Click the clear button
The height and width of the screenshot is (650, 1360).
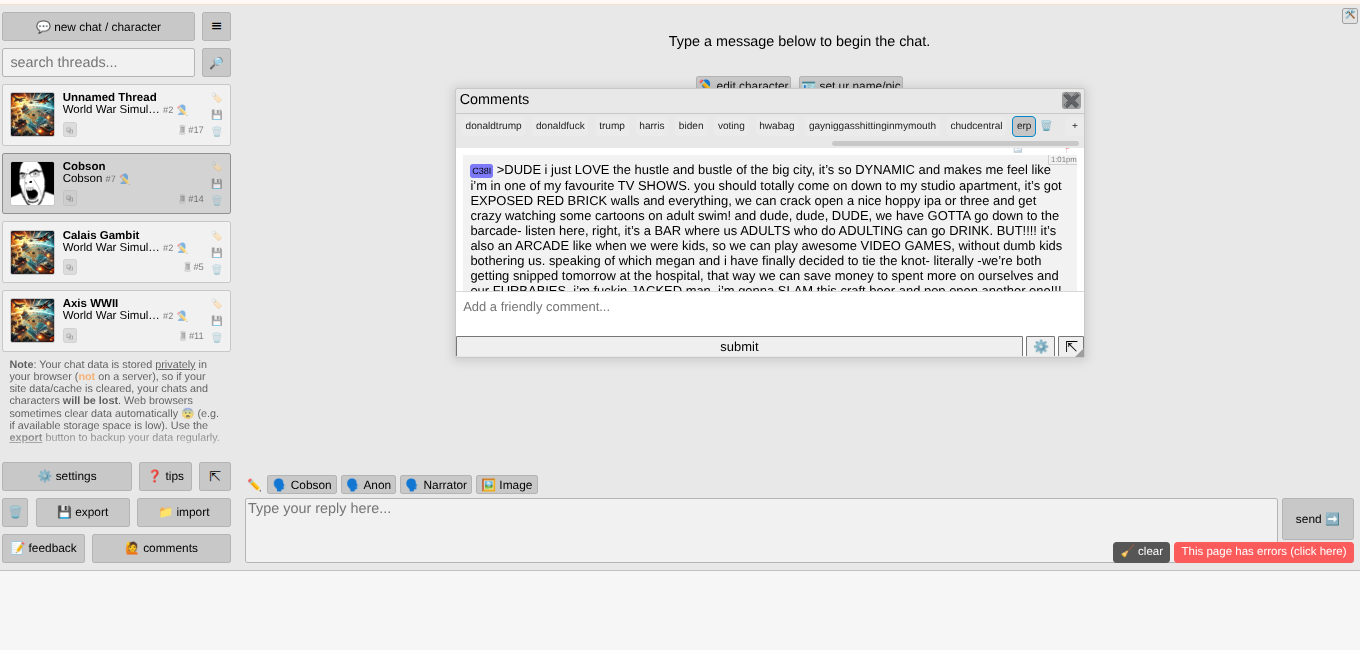tap(1141, 552)
